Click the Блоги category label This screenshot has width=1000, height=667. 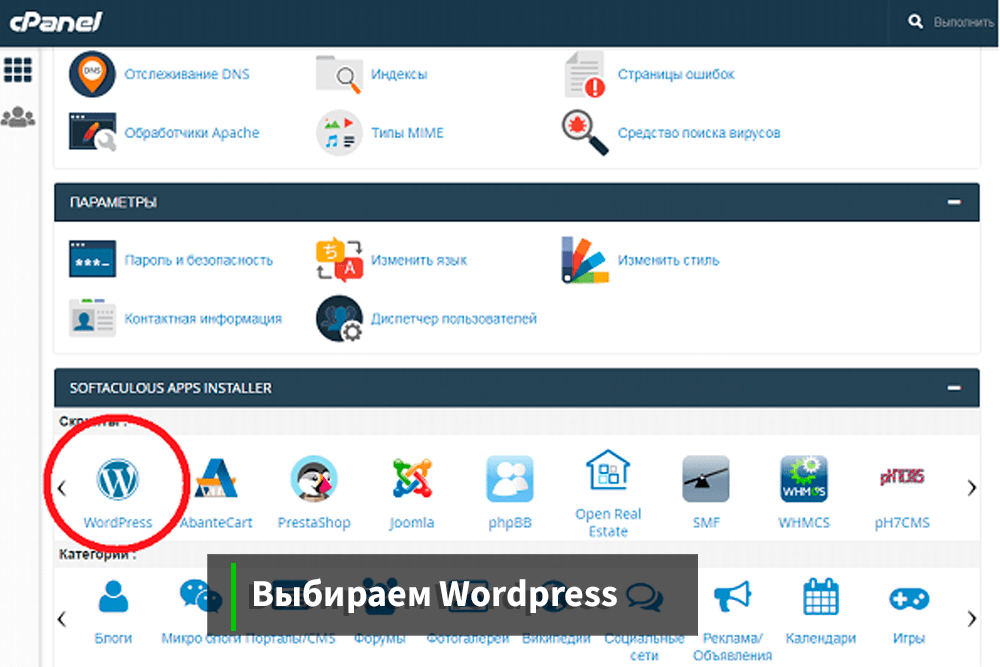click(114, 638)
